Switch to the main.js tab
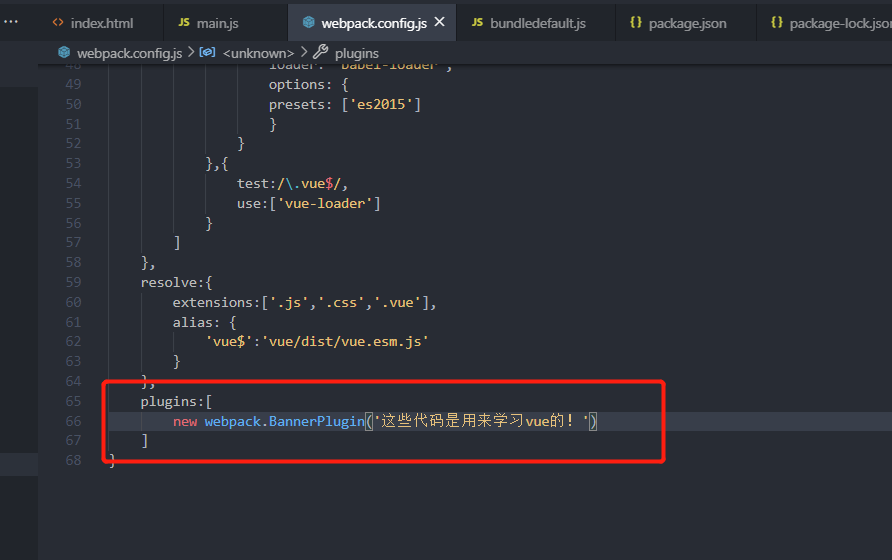The width and height of the screenshot is (892, 560). click(216, 23)
